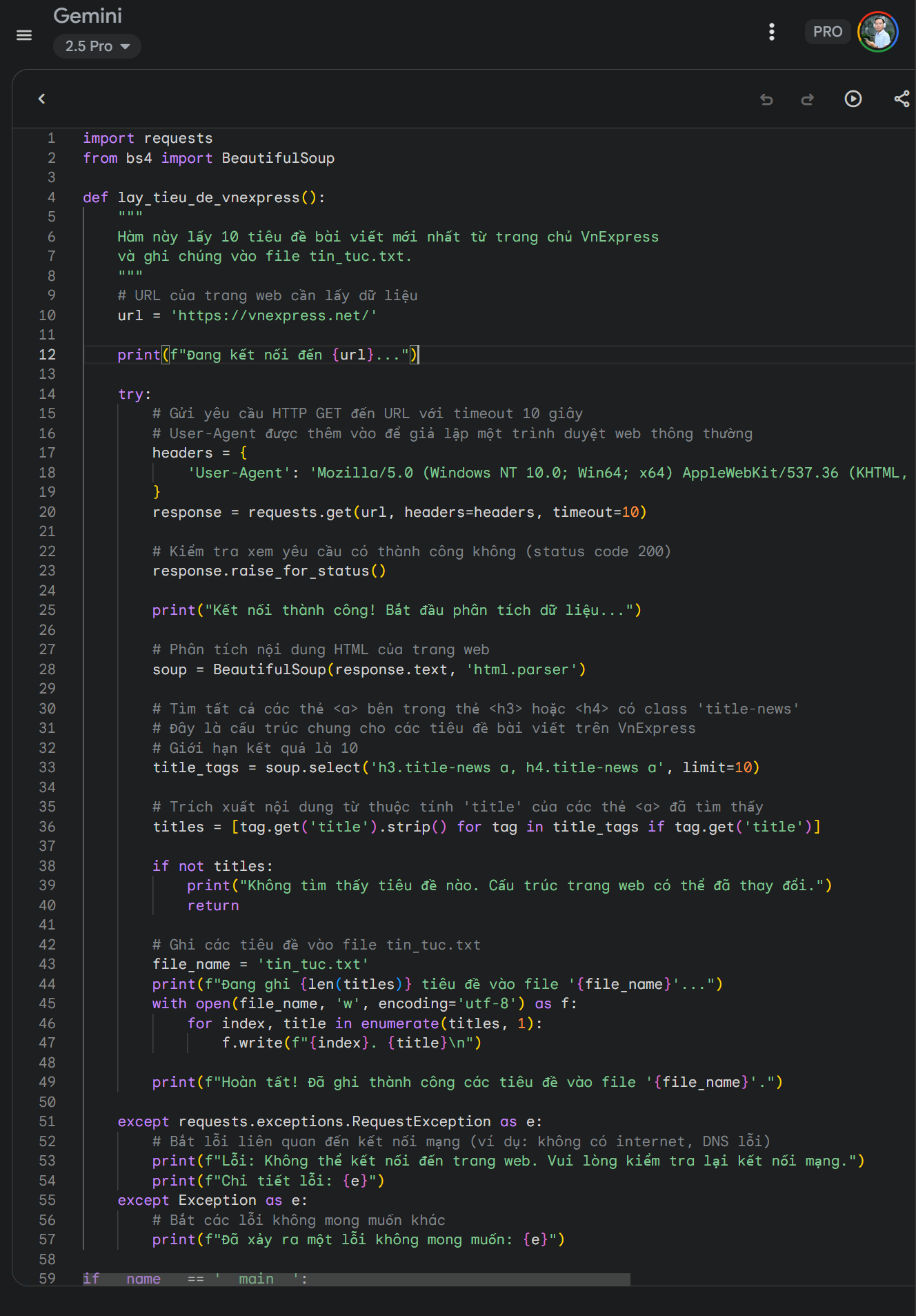Click line number 4 to fold function
916x1316 pixels.
tap(51, 197)
